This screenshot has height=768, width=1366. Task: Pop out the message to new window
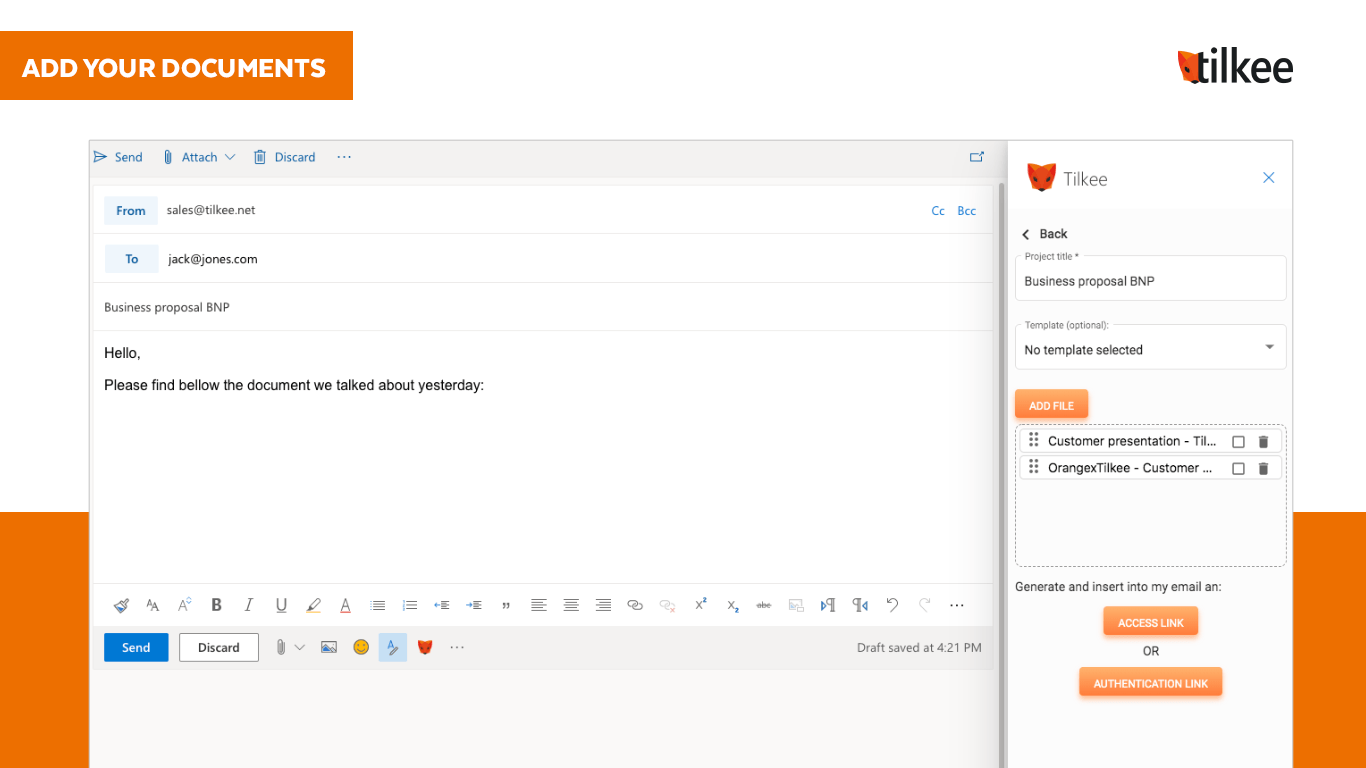click(977, 157)
